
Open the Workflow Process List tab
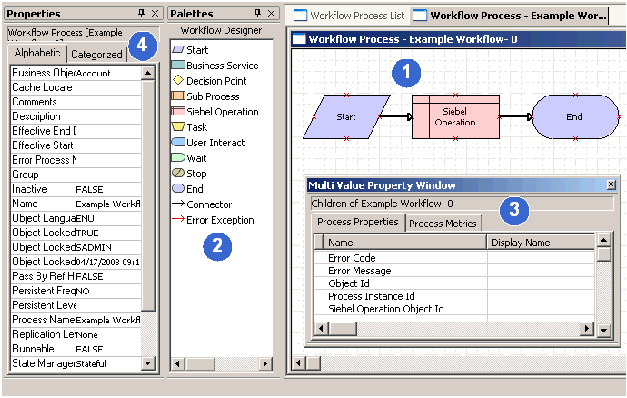[x=349, y=16]
